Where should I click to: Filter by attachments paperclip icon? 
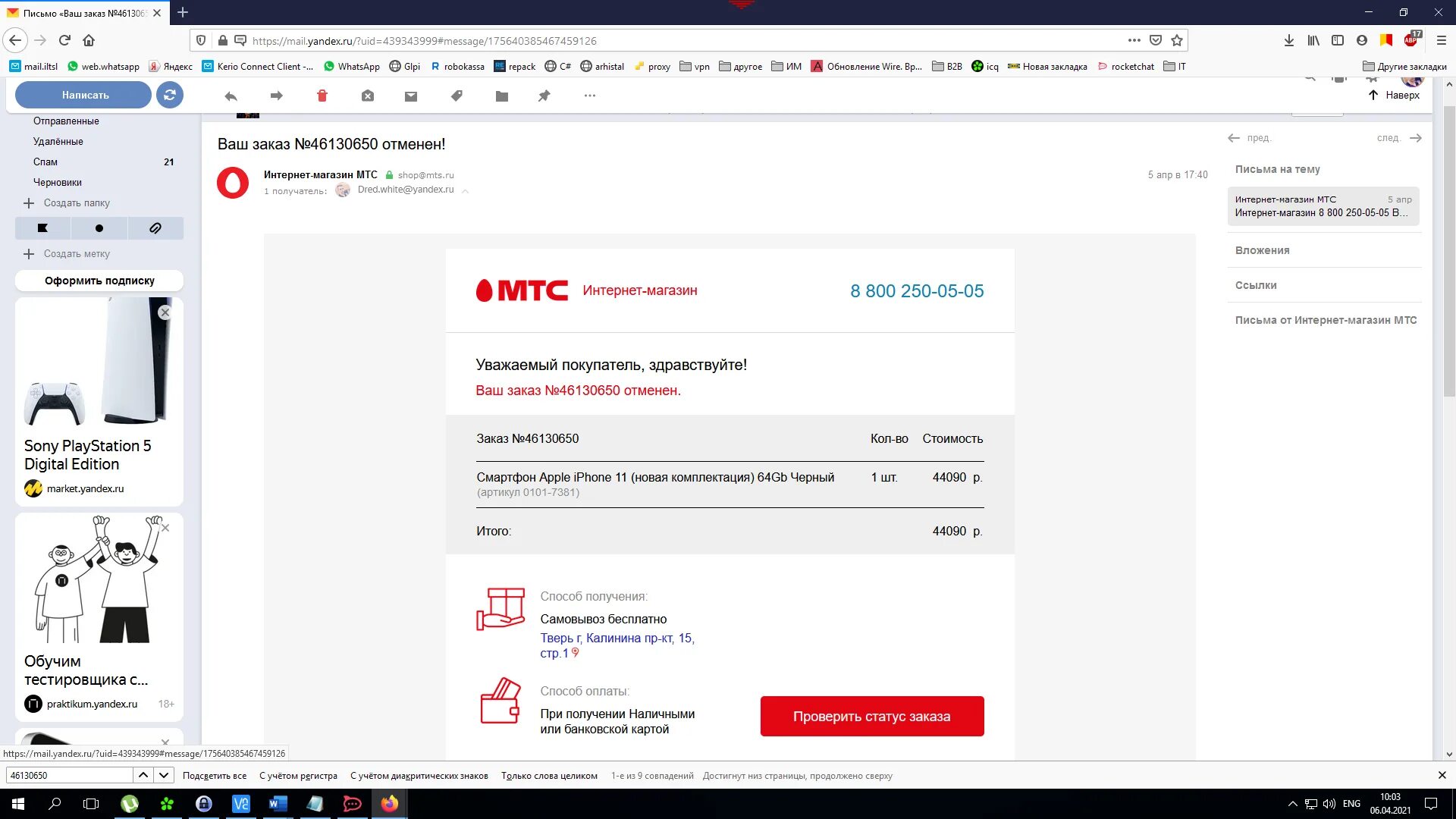pos(155,228)
